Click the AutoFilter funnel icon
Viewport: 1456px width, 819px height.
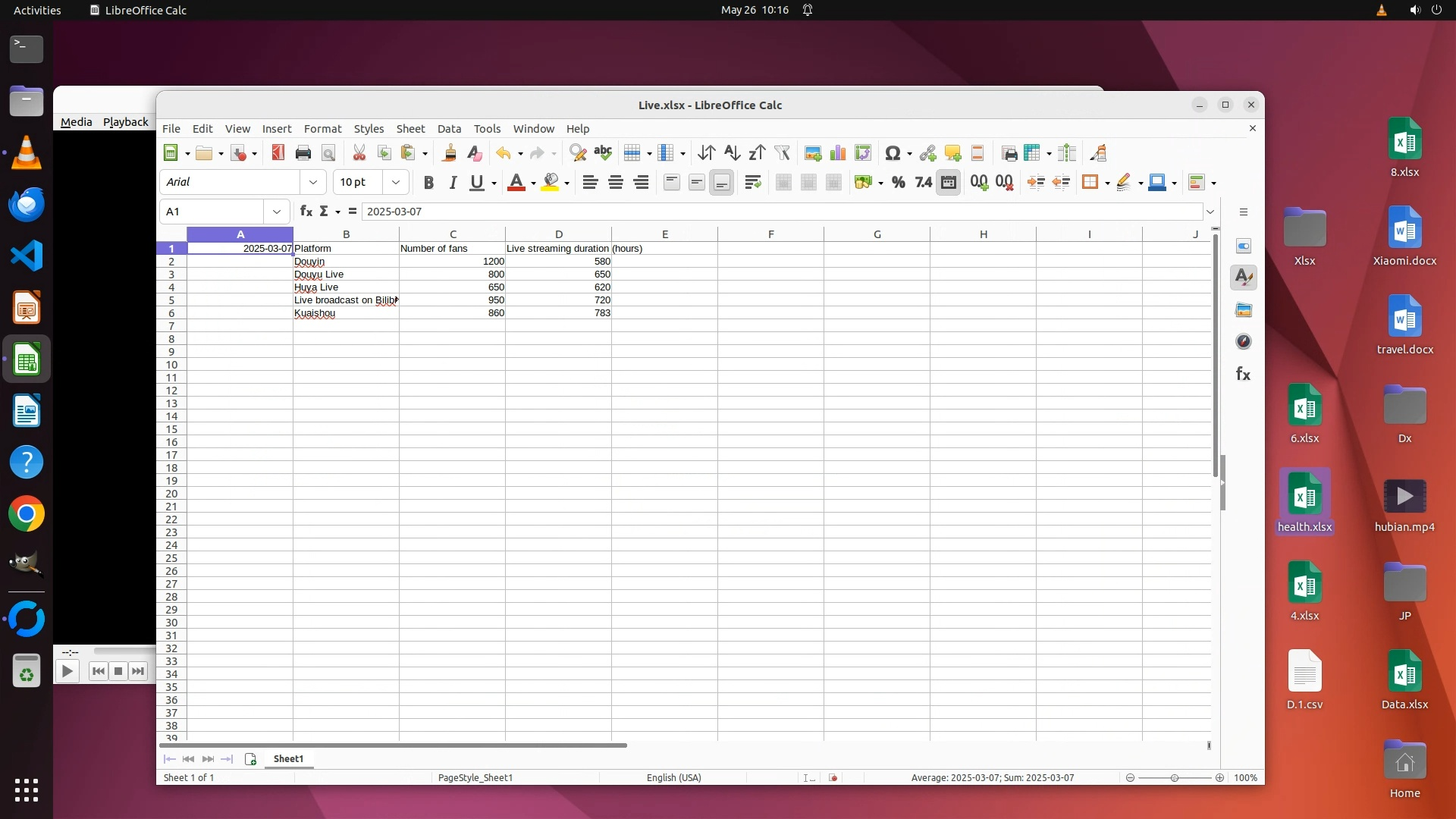(x=782, y=153)
